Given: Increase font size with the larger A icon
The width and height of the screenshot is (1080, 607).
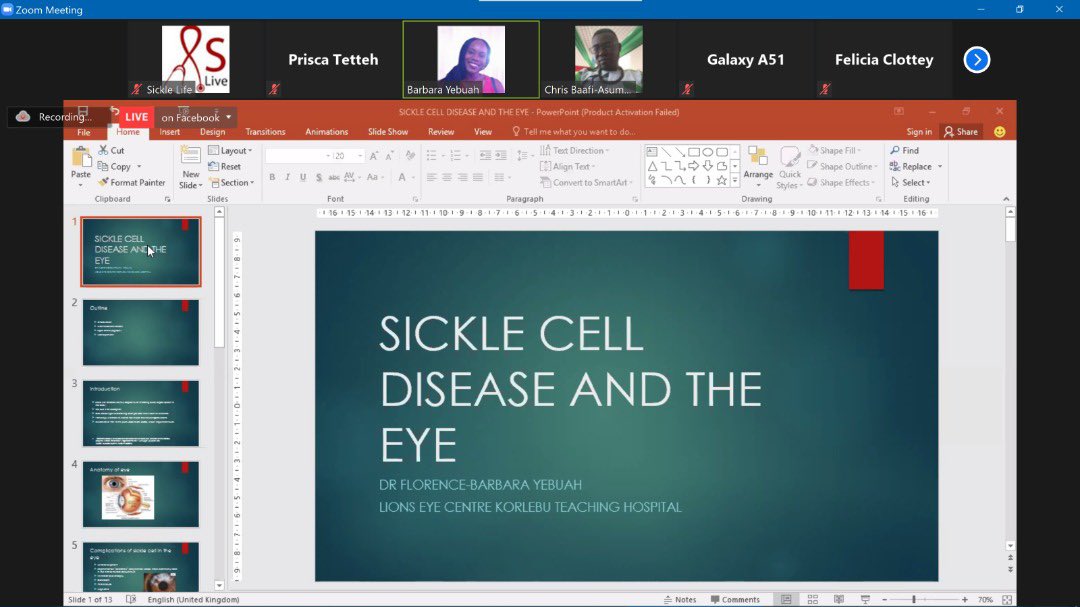Looking at the screenshot, I should coord(373,156).
